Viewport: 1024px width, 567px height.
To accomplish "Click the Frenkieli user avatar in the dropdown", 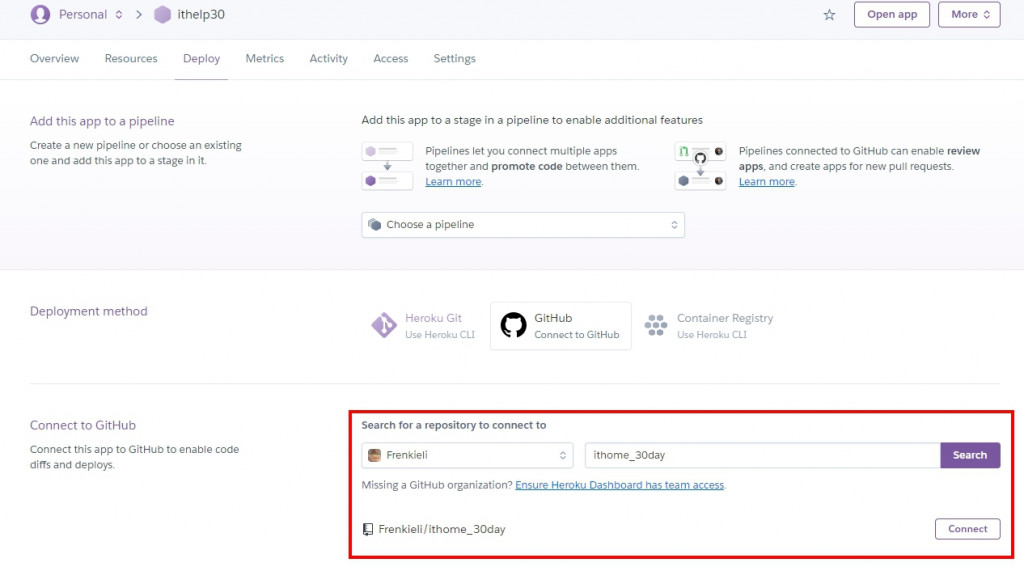I will pyautogui.click(x=374, y=455).
